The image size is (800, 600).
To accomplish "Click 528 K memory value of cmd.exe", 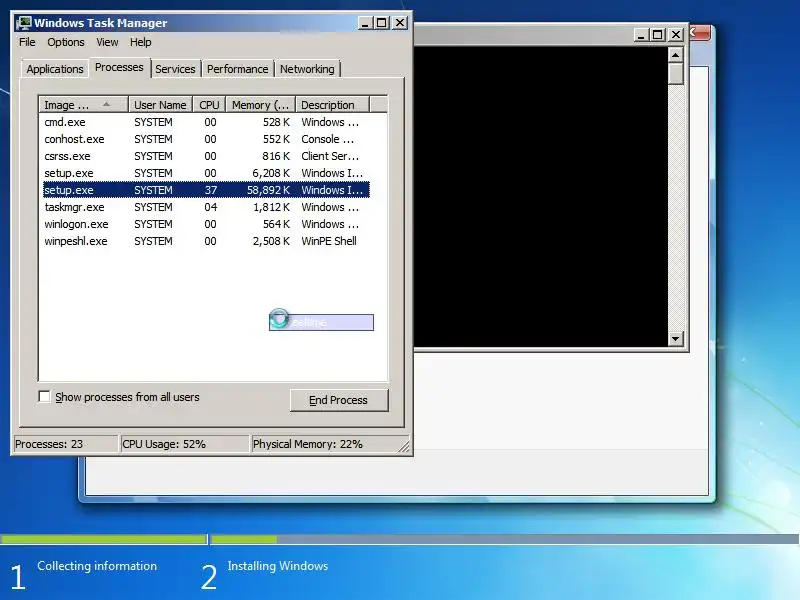I will click(x=276, y=122).
